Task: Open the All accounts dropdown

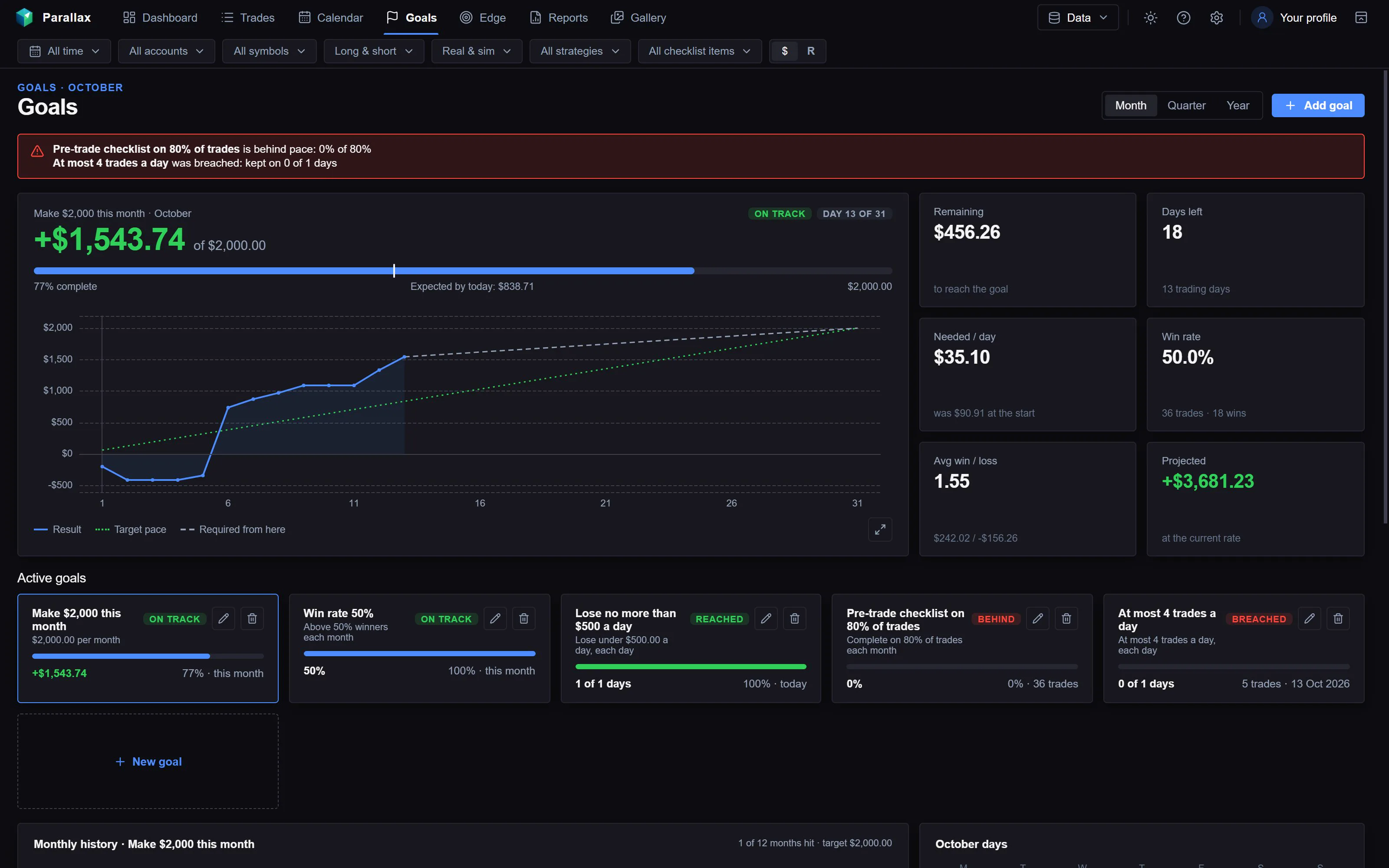Action: 166,51
